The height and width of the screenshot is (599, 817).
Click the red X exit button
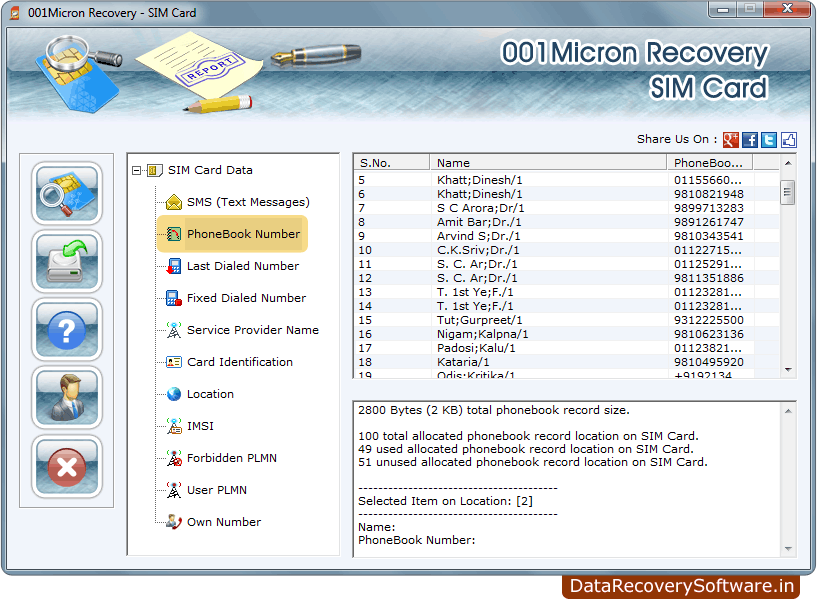pyautogui.click(x=67, y=467)
